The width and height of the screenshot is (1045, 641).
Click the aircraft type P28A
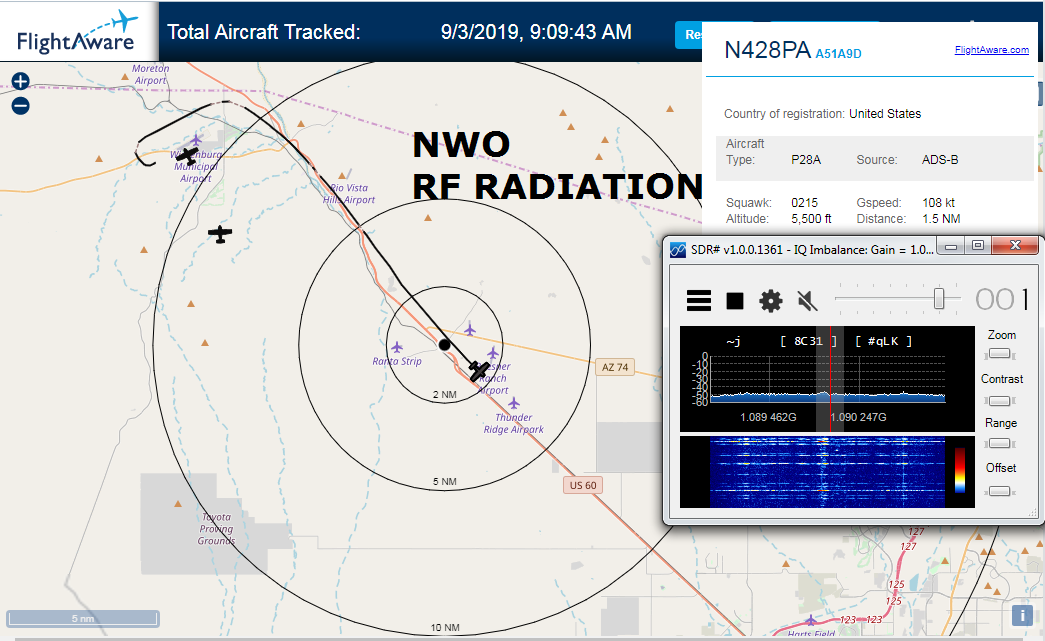tap(806, 160)
